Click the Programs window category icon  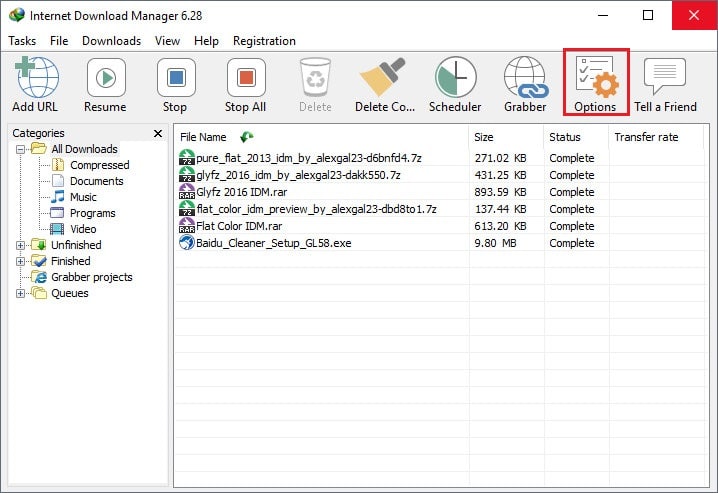click(x=57, y=212)
